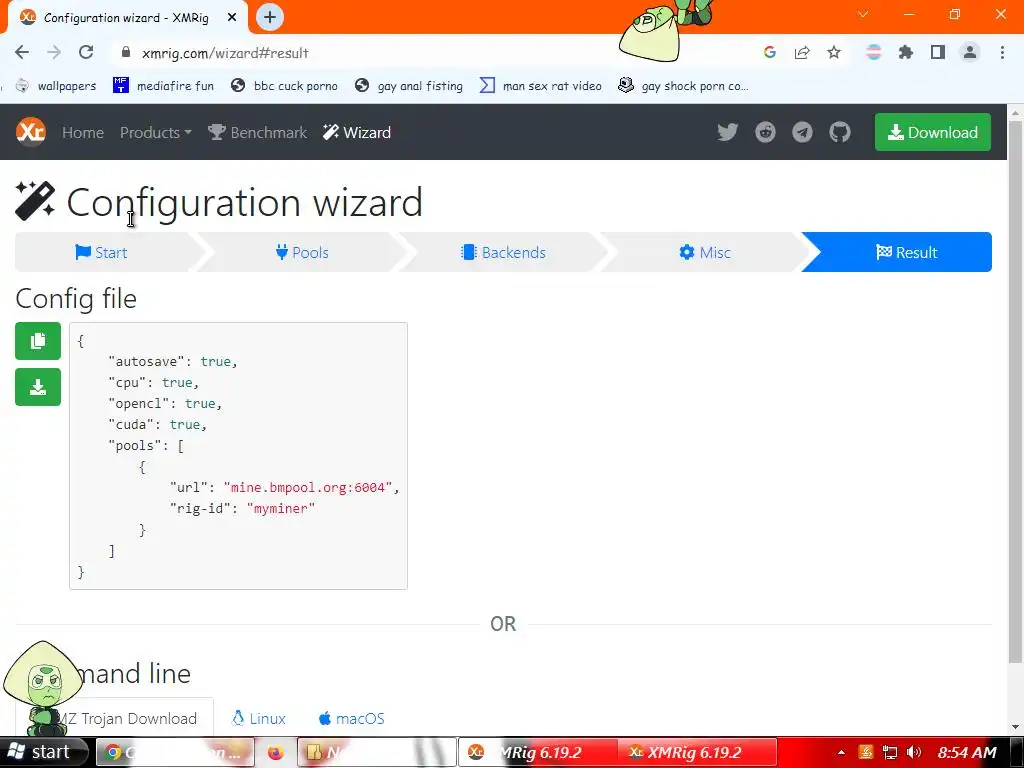Open the Wizard nav item
Image resolution: width=1024 pixels, height=768 pixels.
(x=357, y=133)
